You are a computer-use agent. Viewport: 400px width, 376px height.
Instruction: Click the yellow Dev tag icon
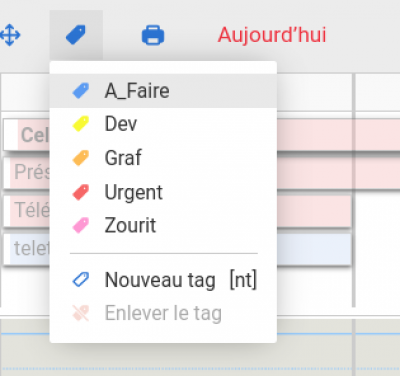tap(81, 124)
